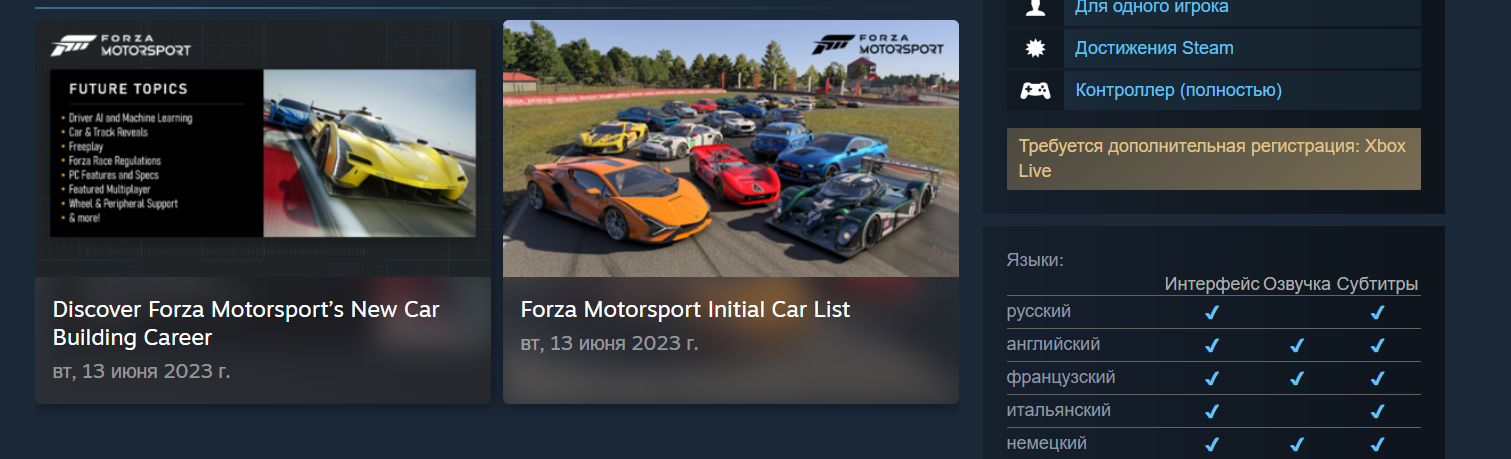The image size is (1511, 459).
Task: Click the 'Субтитры' column header
Action: (x=1377, y=284)
